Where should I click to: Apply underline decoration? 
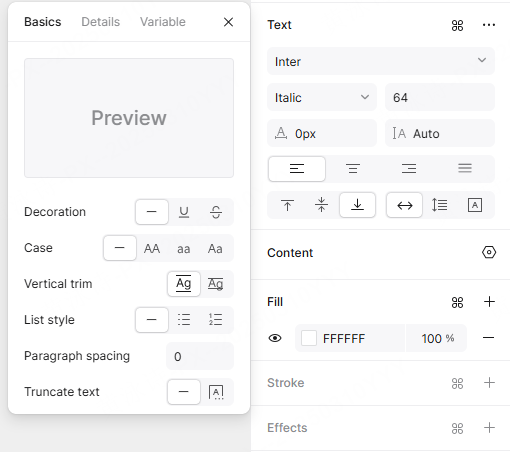(184, 212)
